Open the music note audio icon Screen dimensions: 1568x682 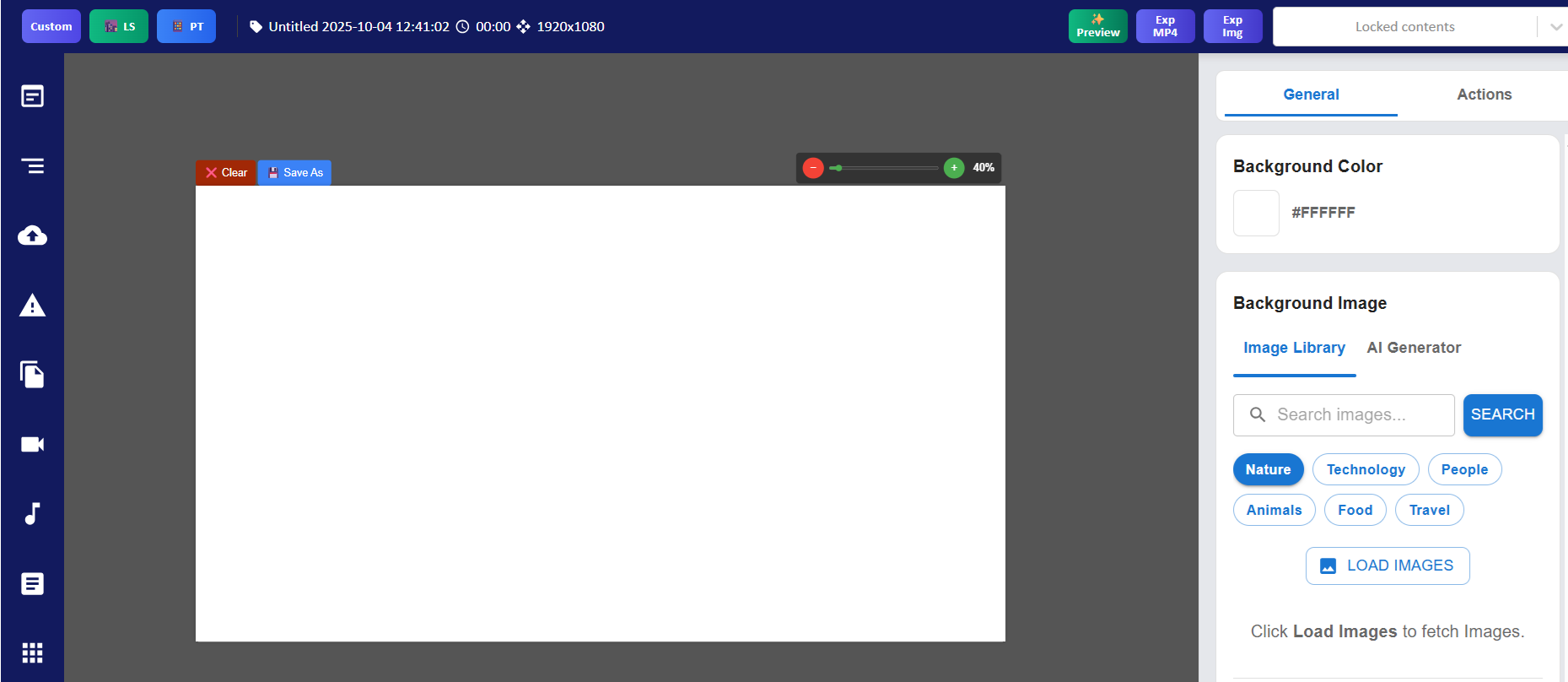click(32, 513)
